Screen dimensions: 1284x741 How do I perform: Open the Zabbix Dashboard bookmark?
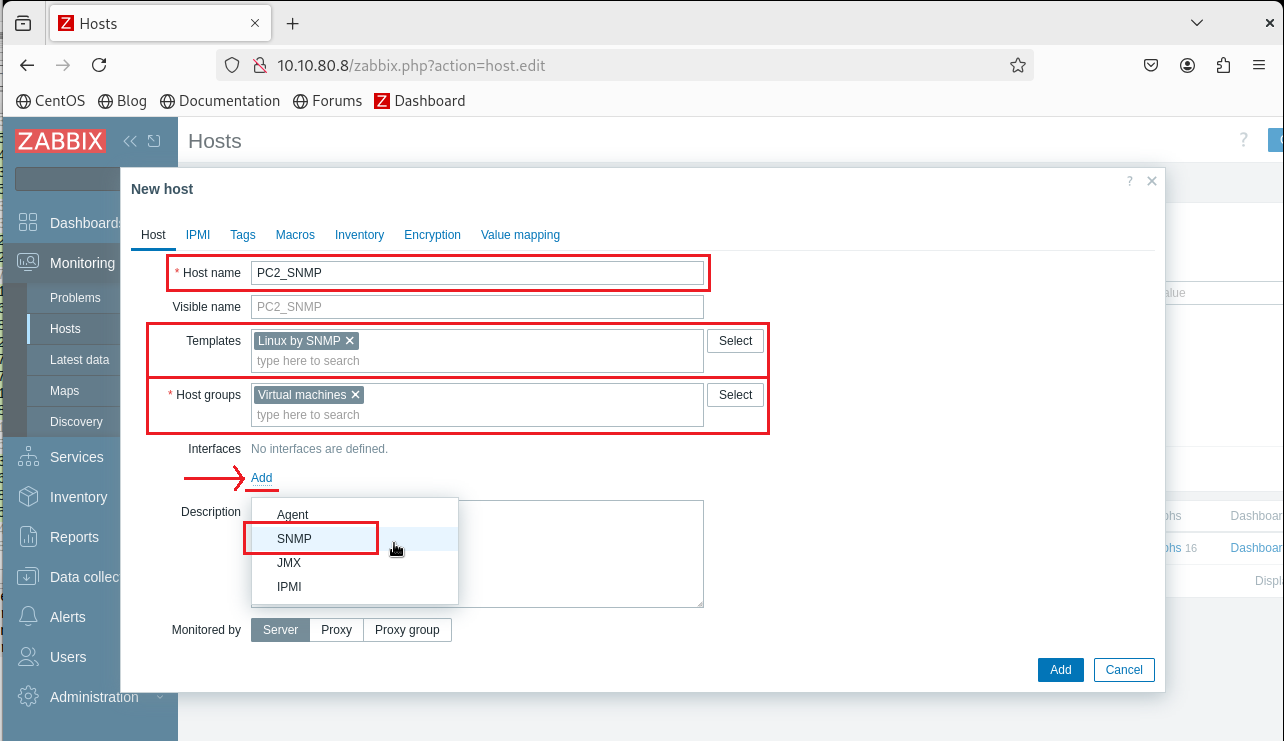[420, 101]
